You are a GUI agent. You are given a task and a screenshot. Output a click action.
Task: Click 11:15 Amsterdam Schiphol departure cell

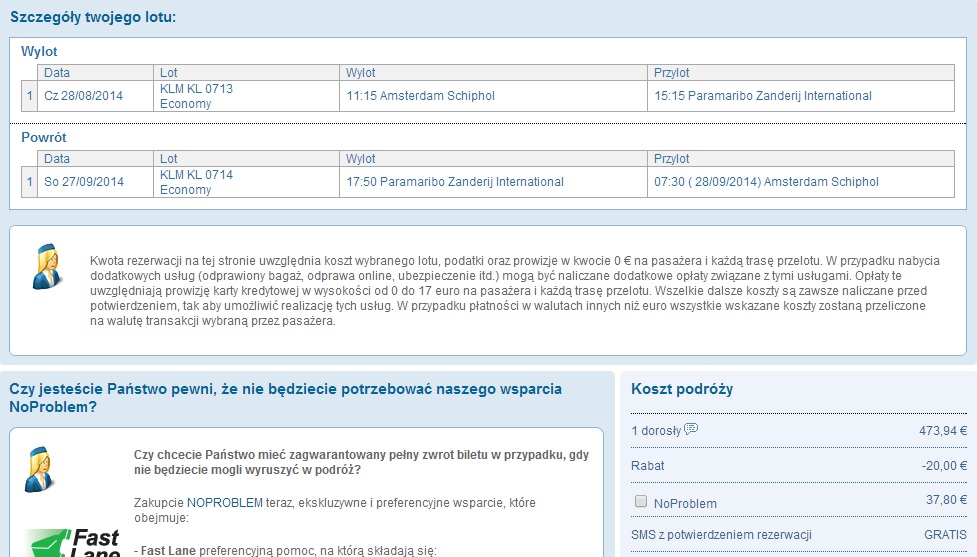[x=493, y=96]
